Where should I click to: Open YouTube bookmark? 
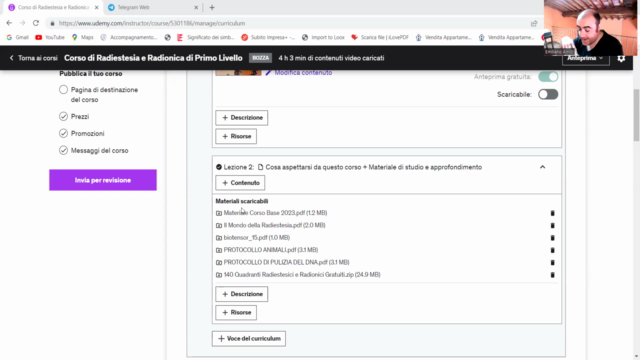pyautogui.click(x=50, y=37)
